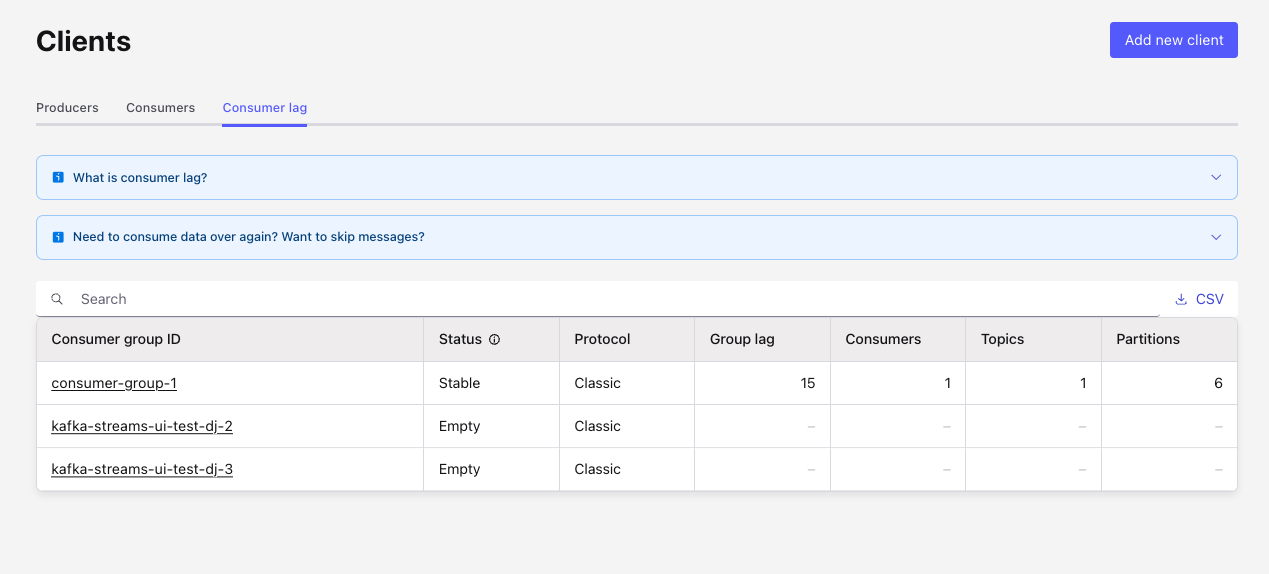Switch to the Producers tab

coord(67,108)
